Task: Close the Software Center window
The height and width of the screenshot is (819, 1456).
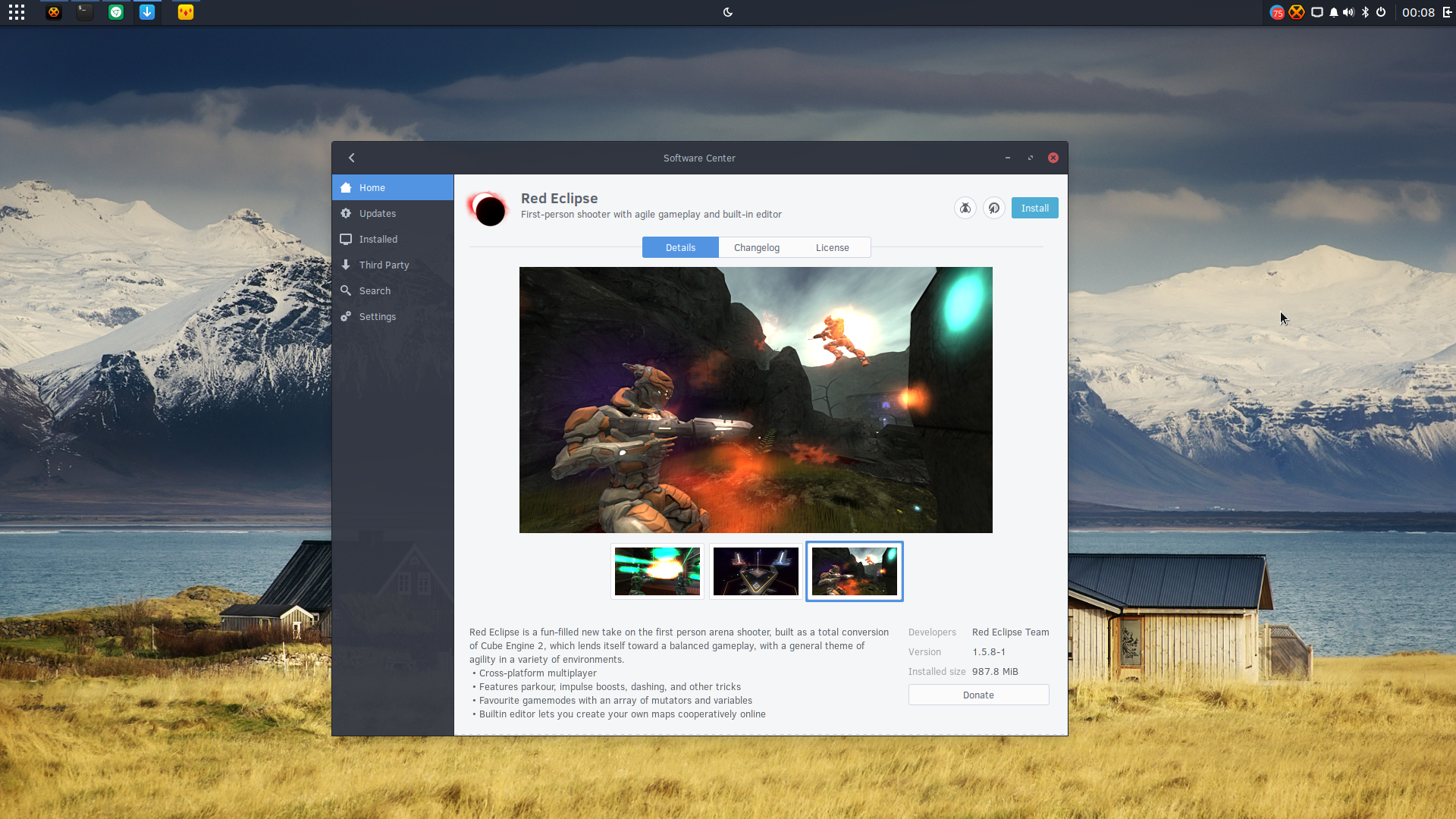Action: click(1053, 158)
